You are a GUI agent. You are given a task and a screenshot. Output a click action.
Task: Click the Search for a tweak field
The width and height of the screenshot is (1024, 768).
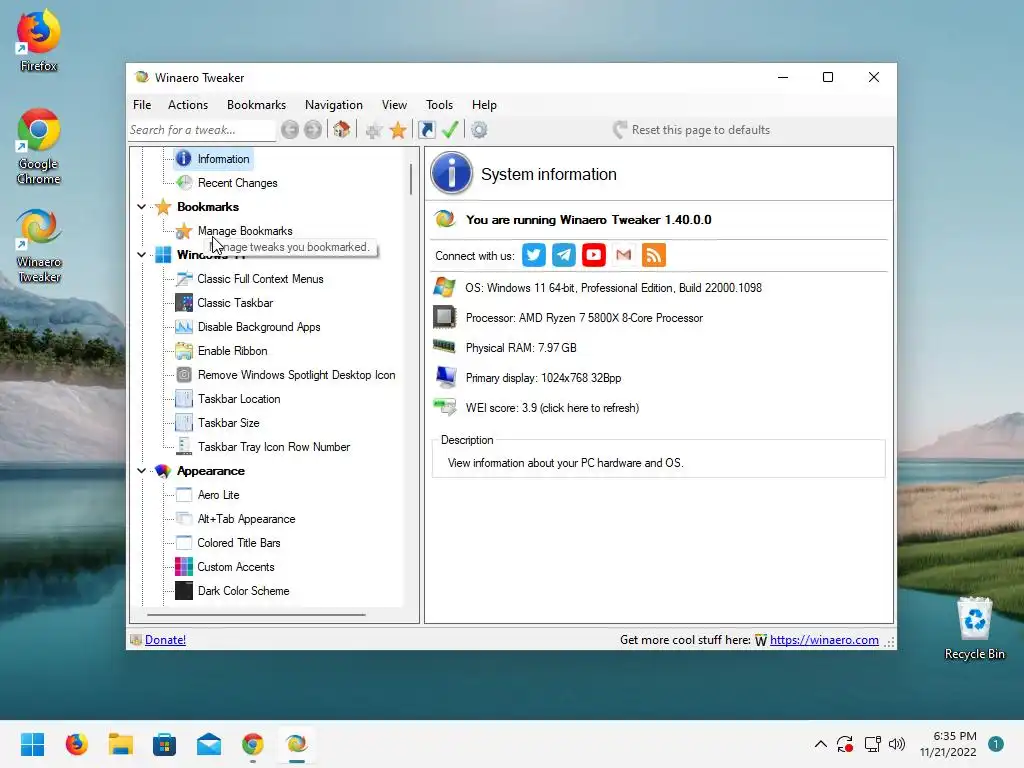coord(201,130)
